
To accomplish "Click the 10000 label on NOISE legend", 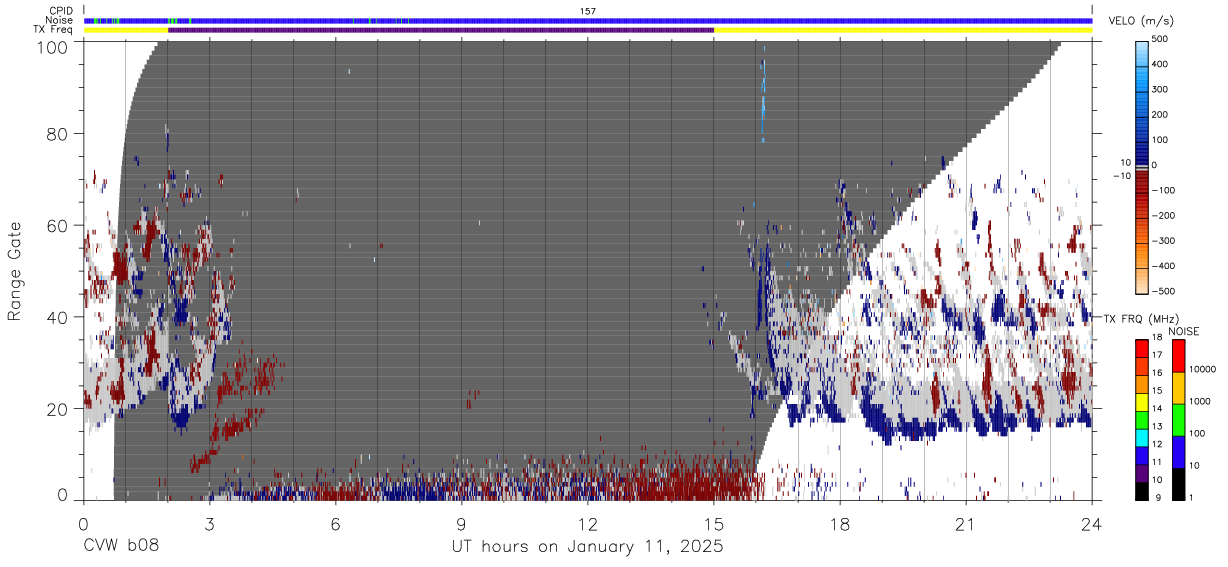I will (x=1203, y=369).
